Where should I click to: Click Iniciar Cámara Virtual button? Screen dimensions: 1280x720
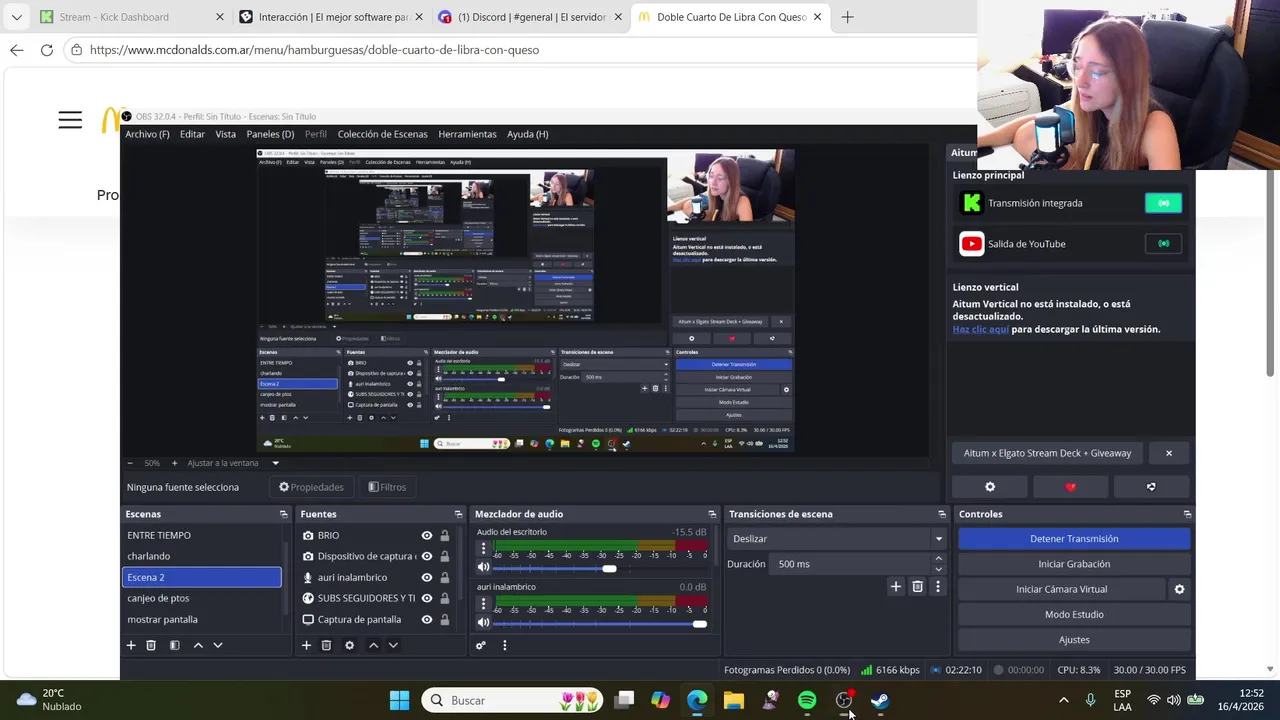point(1062,589)
